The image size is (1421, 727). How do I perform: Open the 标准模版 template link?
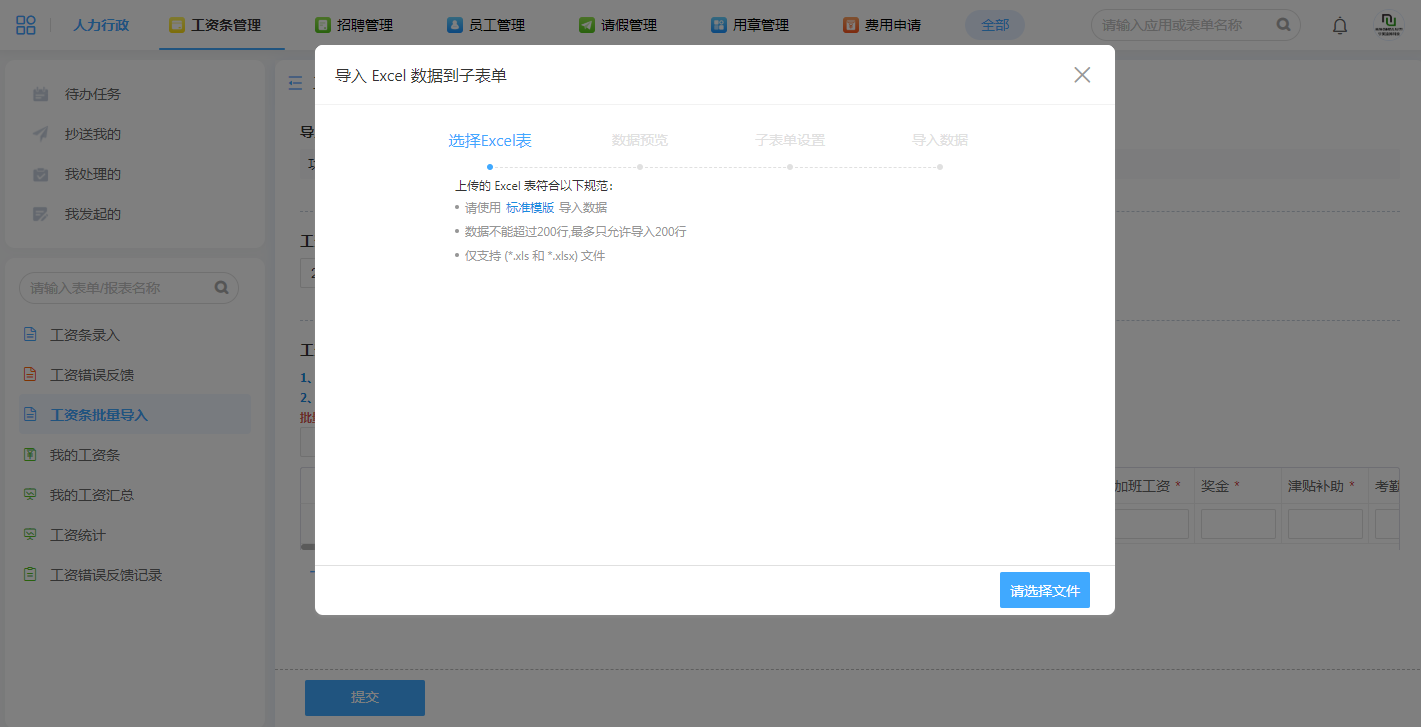tap(530, 208)
